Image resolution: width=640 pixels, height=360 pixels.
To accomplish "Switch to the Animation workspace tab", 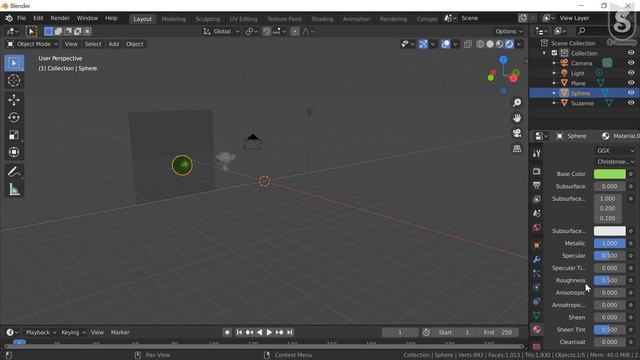I will pos(356,19).
